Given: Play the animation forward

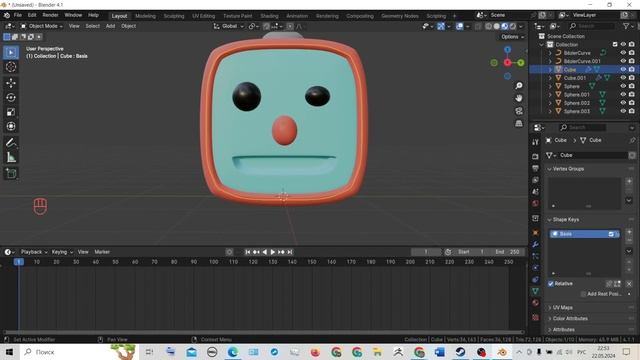Looking at the screenshot, I should coord(273,252).
